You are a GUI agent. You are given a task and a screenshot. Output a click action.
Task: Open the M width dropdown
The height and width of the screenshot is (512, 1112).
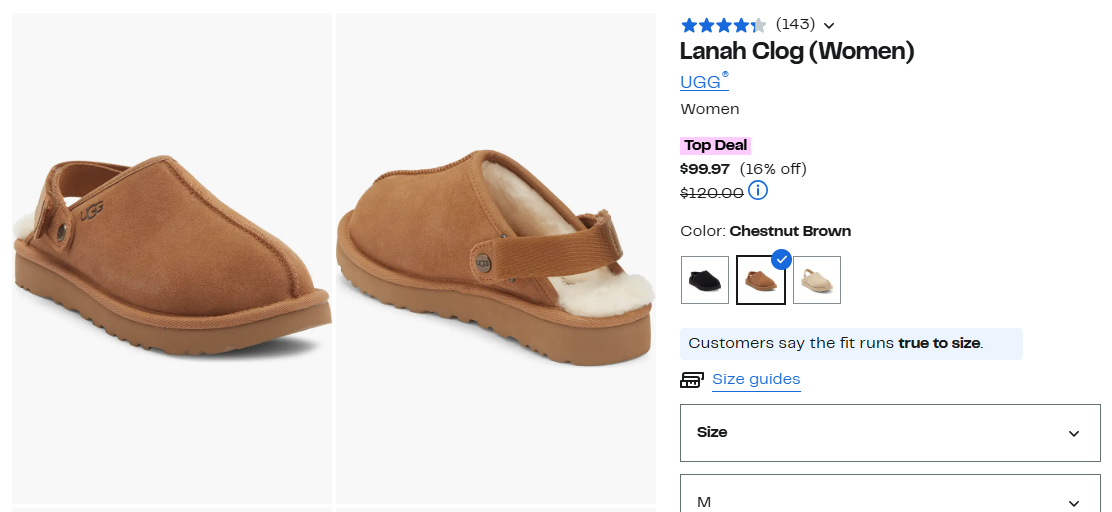coord(890,500)
